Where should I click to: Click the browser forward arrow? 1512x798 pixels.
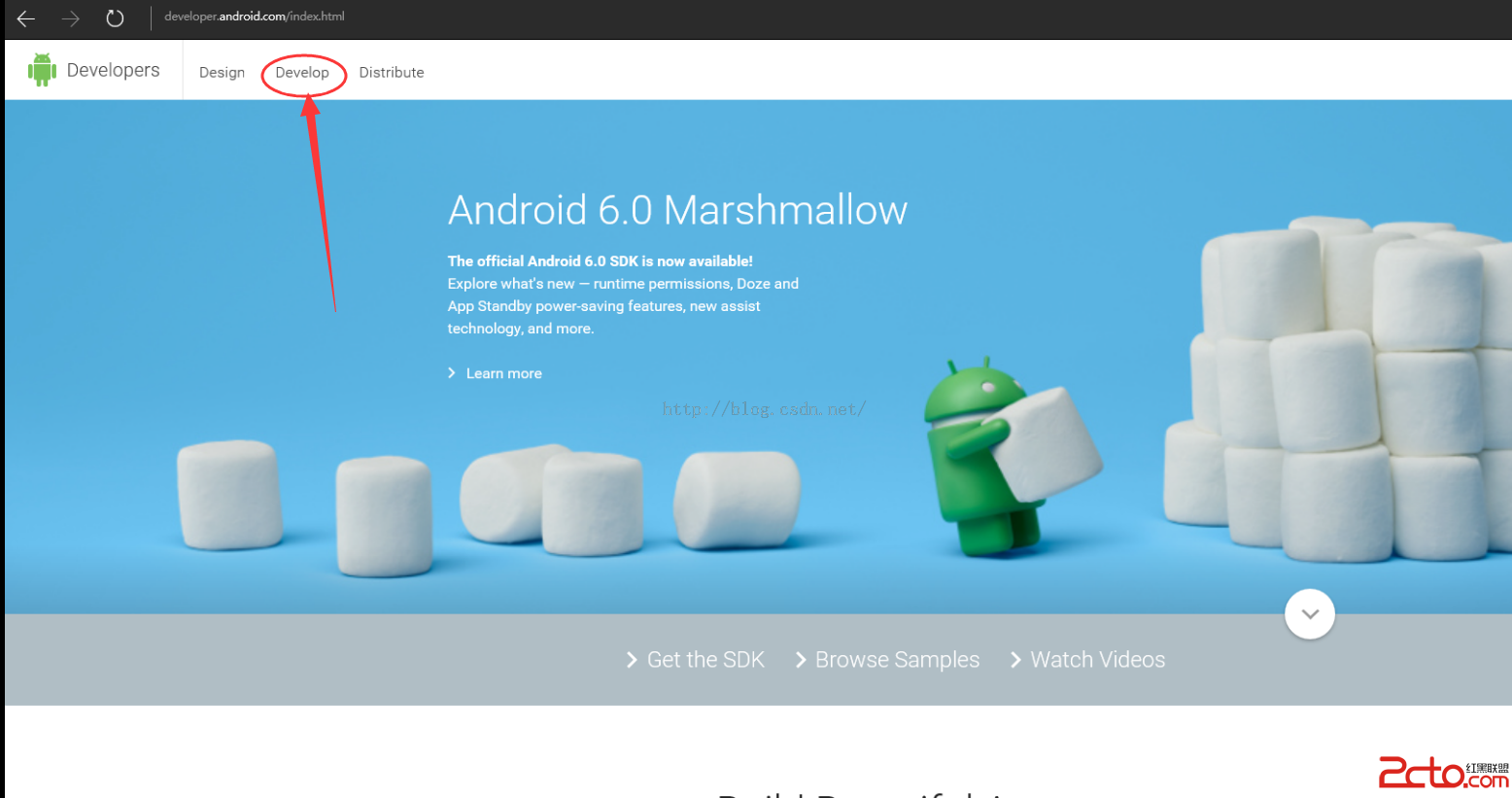click(x=71, y=18)
